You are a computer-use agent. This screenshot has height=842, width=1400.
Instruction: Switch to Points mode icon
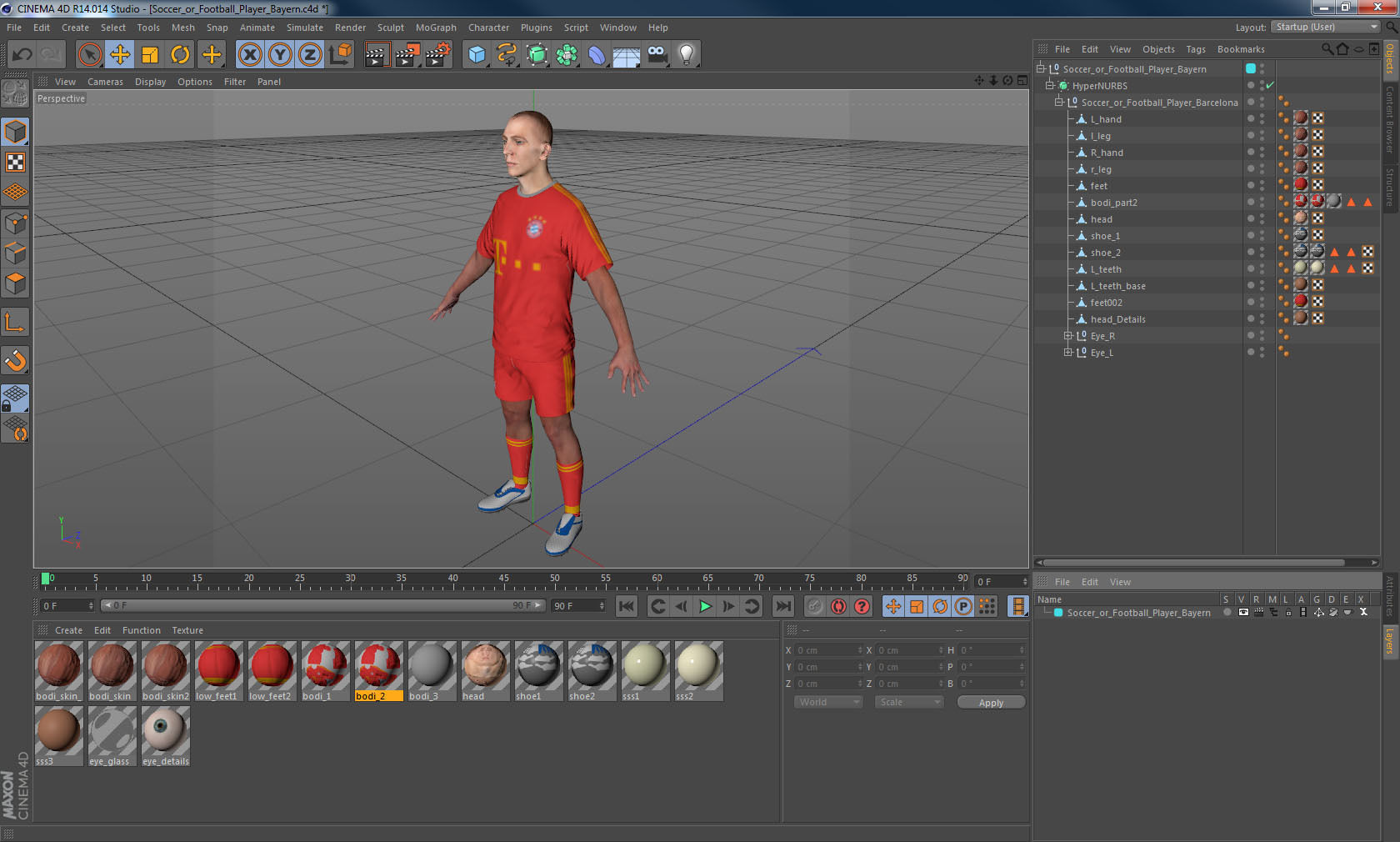[15, 223]
